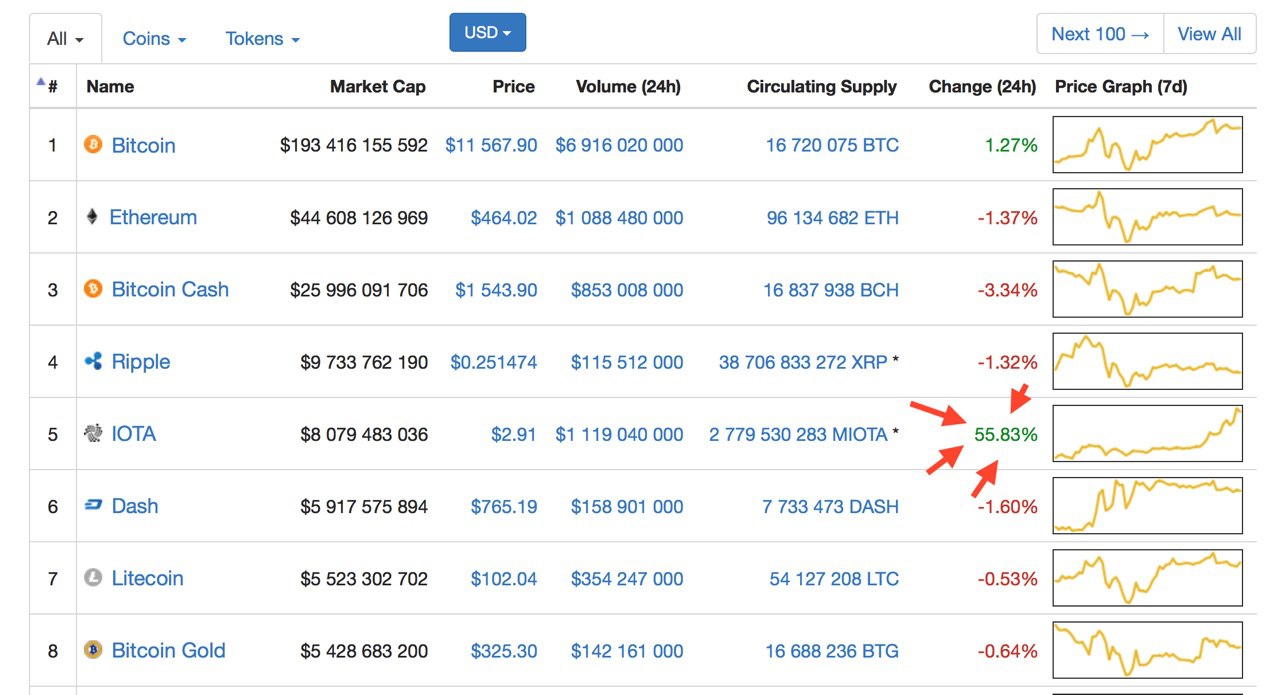Click Ripple price $0.251474
Viewport: 1280px width, 695px height.
point(493,362)
